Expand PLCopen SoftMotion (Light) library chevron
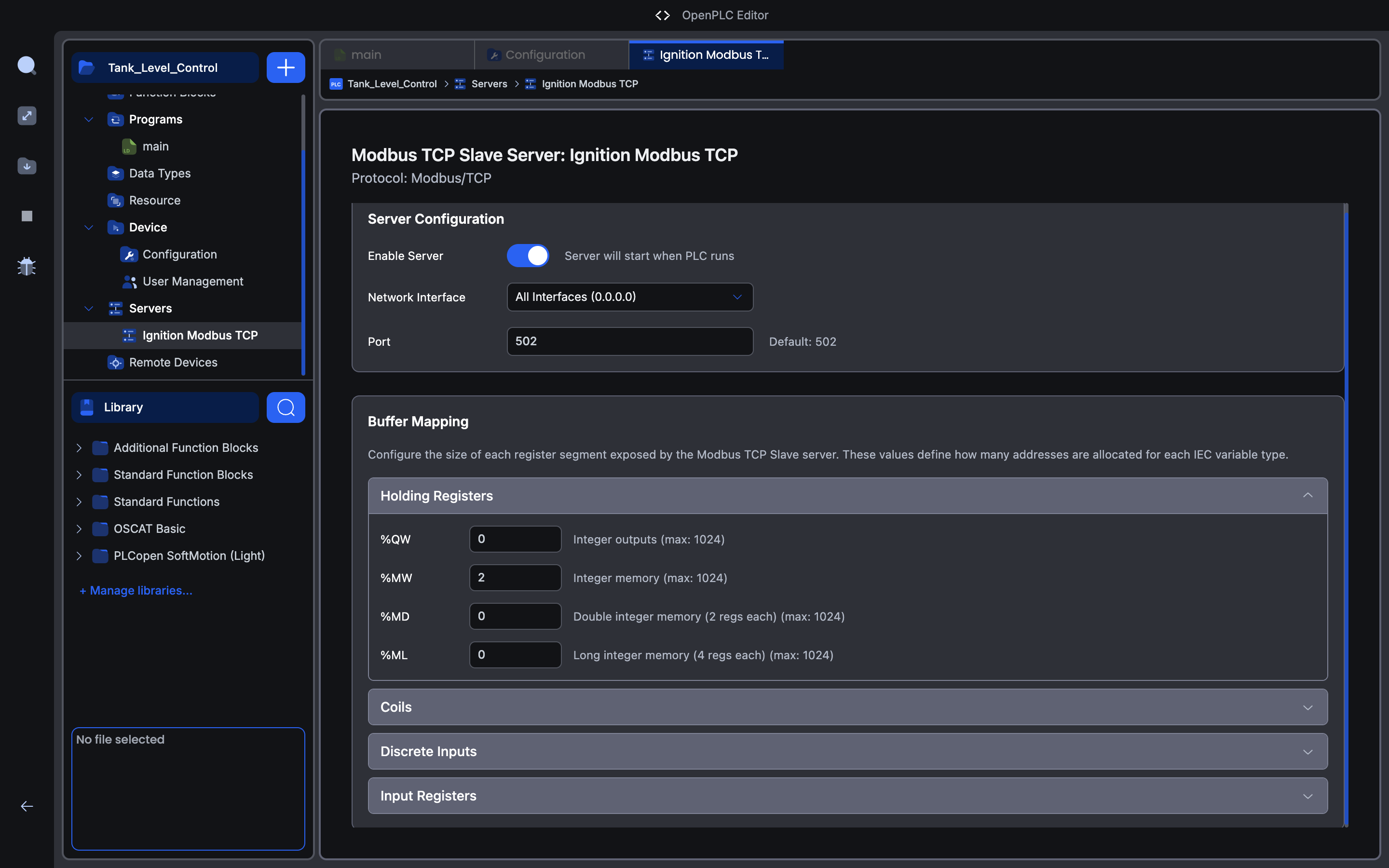Image resolution: width=1389 pixels, height=868 pixels. pos(79,556)
